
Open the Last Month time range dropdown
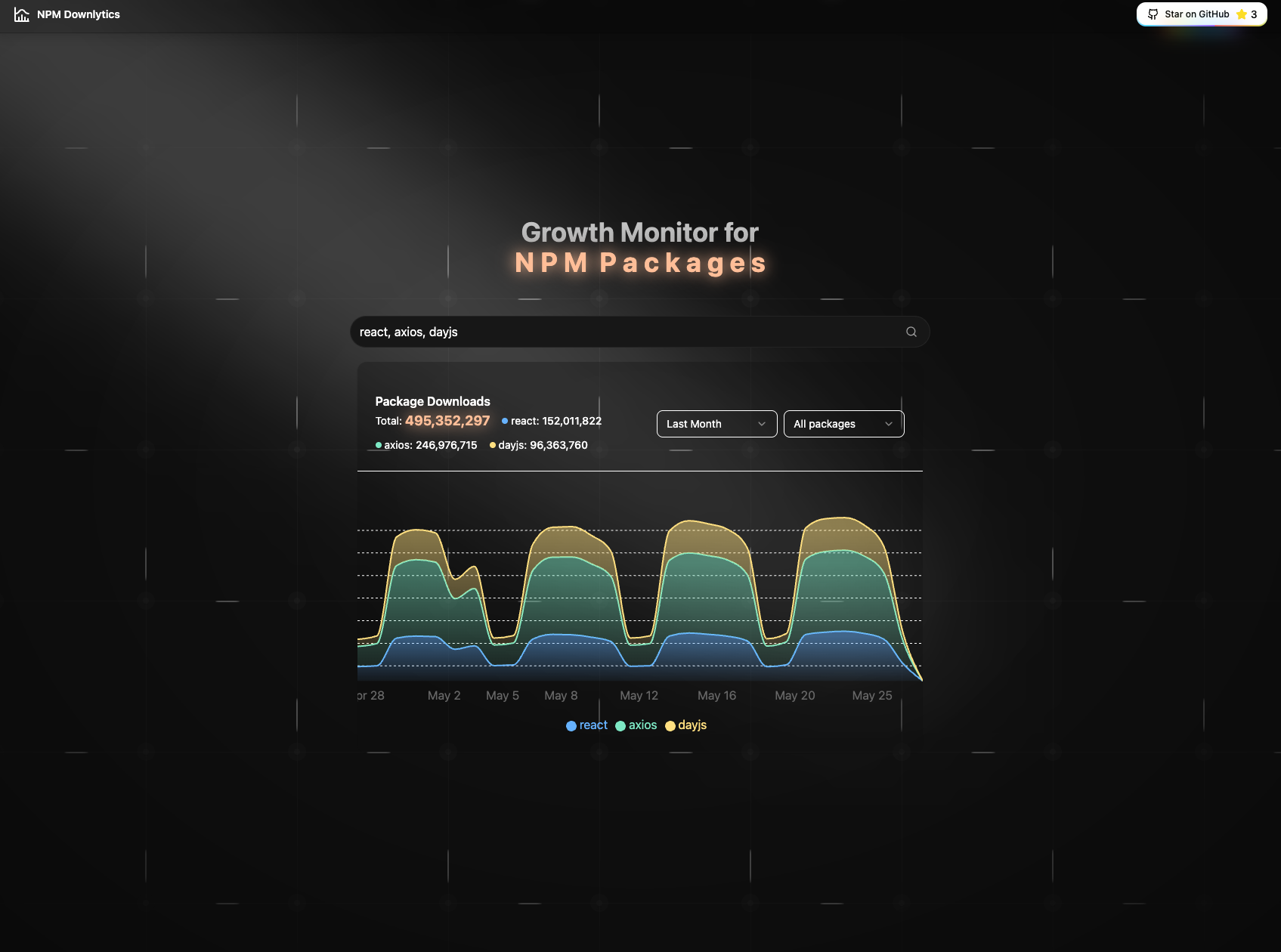716,424
